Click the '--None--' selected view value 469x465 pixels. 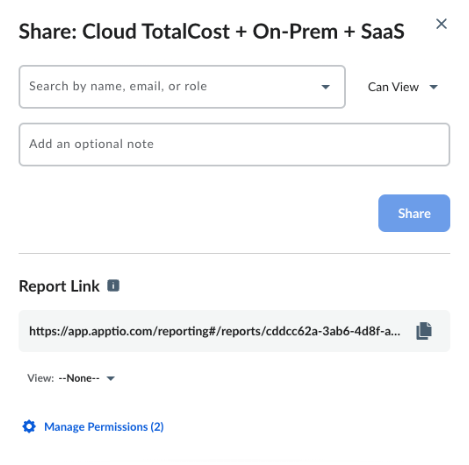click(x=79, y=378)
